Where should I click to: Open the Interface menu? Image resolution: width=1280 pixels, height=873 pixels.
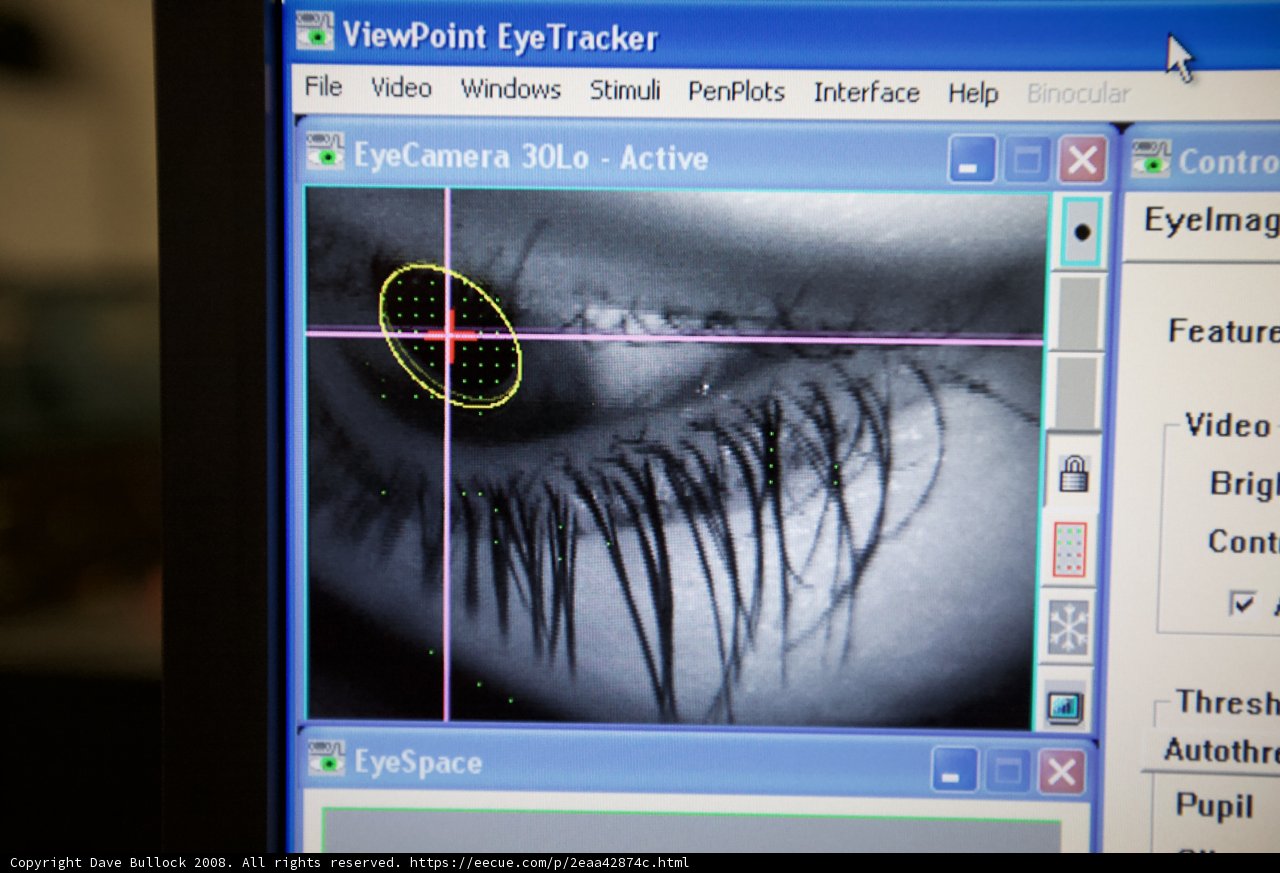(866, 93)
